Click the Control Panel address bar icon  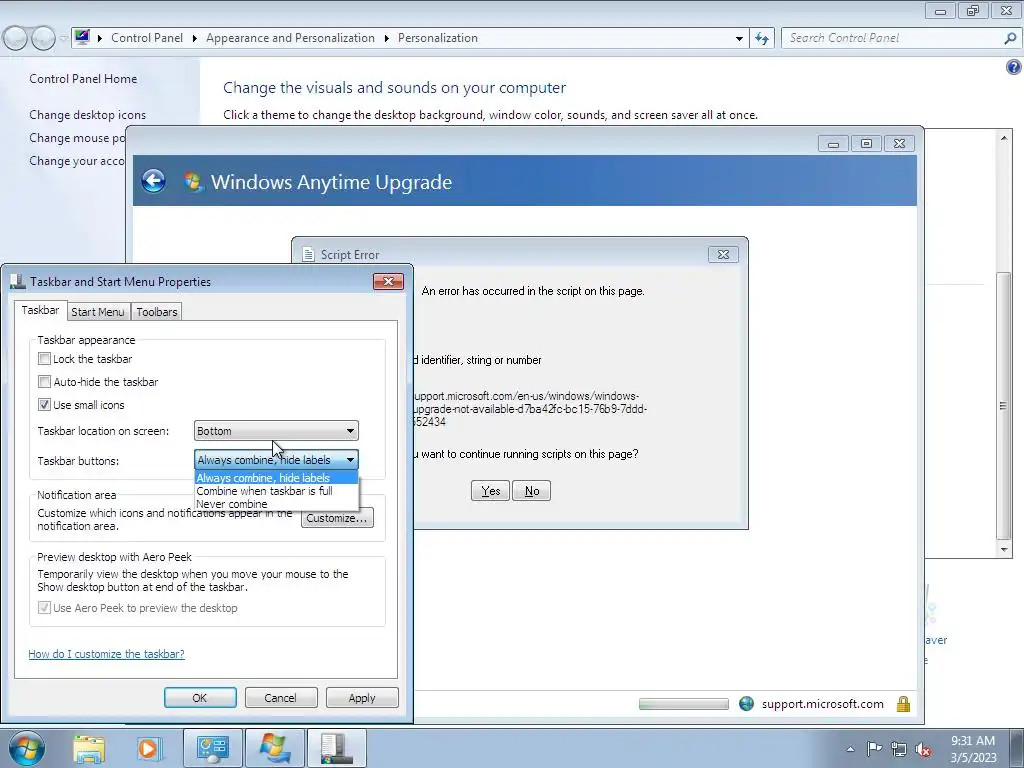click(82, 37)
